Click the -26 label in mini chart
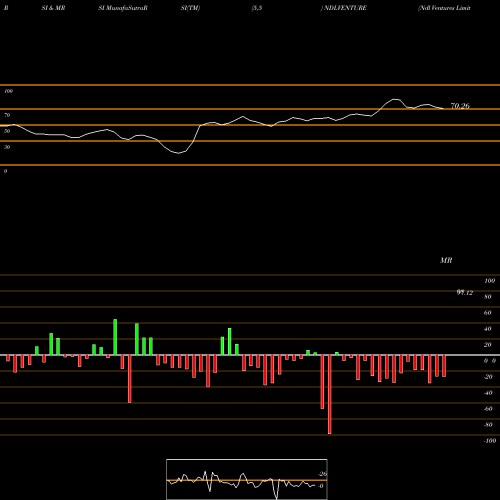 [323, 474]
